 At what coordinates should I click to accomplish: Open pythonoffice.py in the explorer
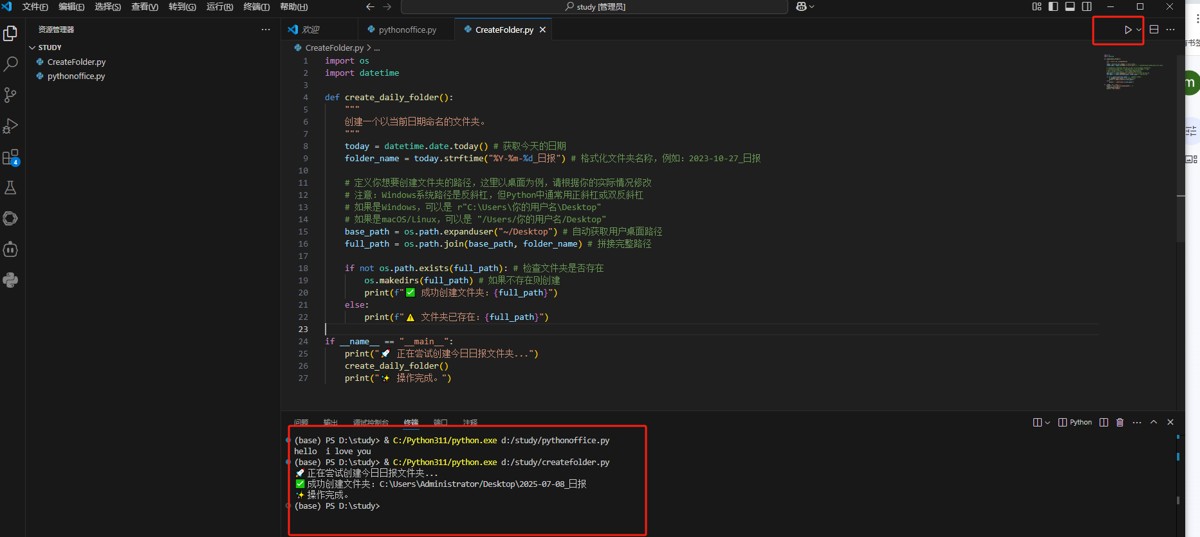pos(76,76)
